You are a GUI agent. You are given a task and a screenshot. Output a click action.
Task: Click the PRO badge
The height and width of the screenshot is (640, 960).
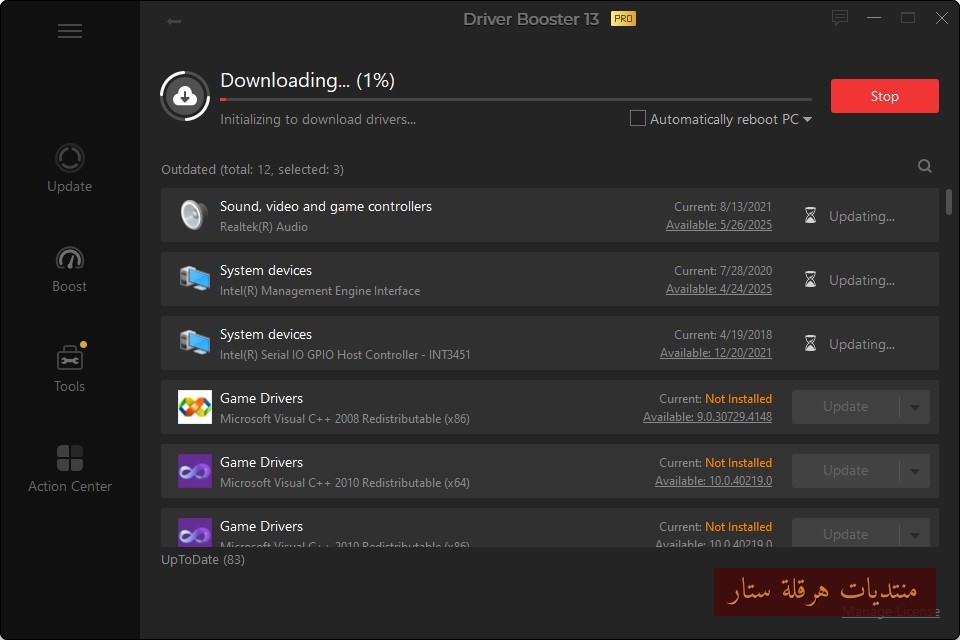[x=623, y=19]
